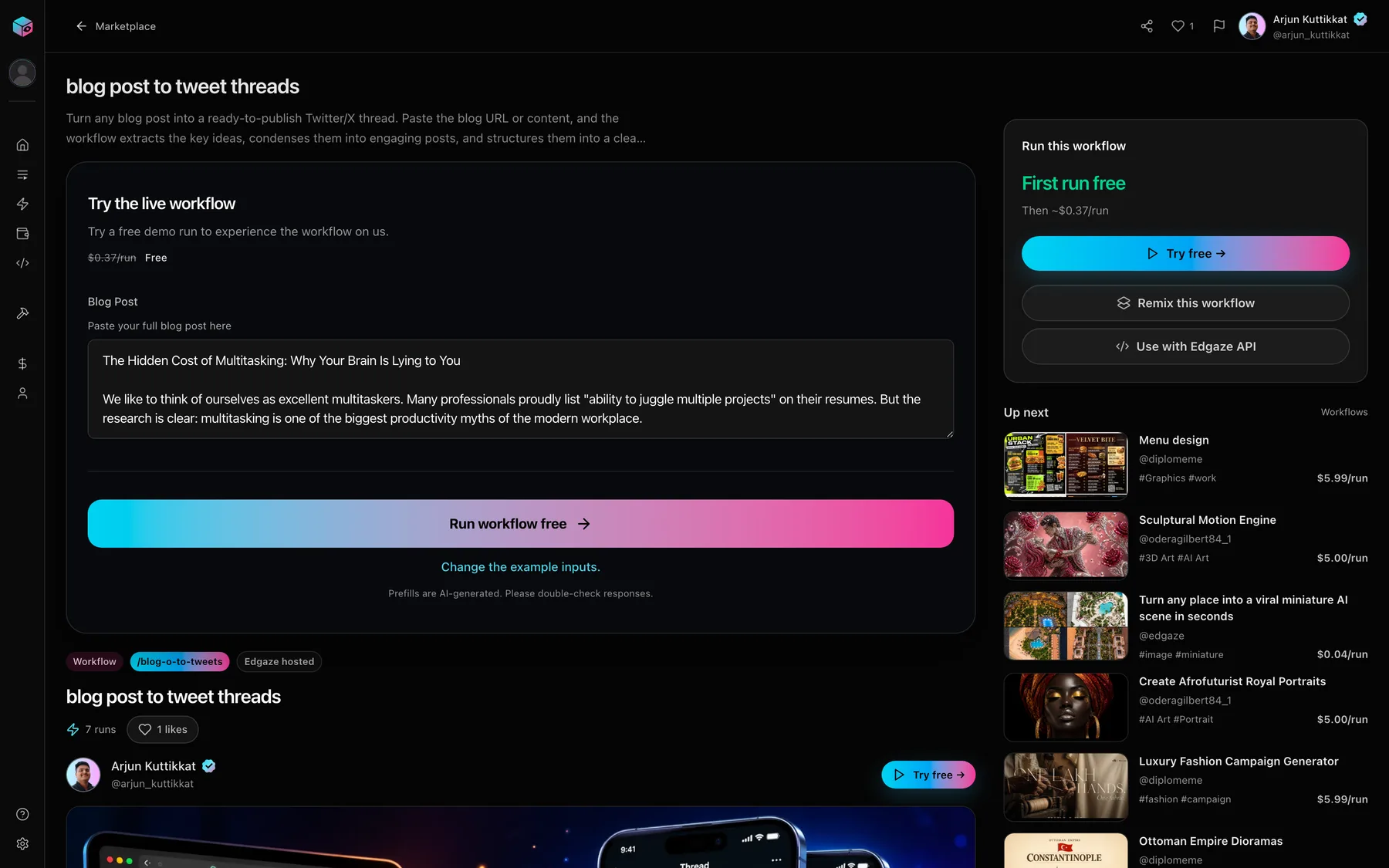Click Try free in Run this workflow panel
The width and height of the screenshot is (1389, 868).
(1185, 254)
